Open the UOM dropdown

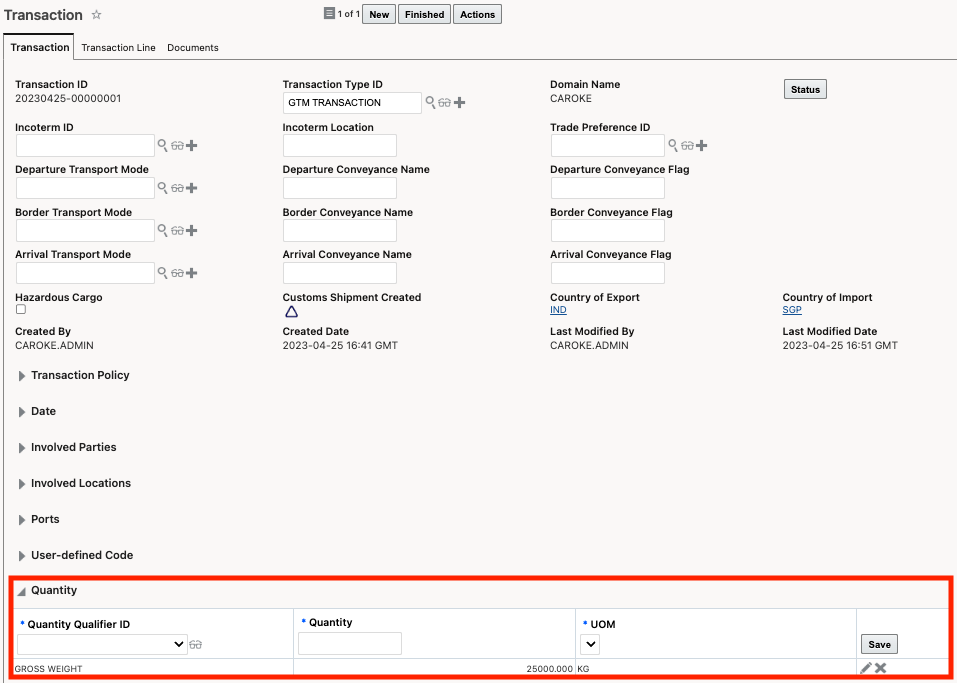590,644
